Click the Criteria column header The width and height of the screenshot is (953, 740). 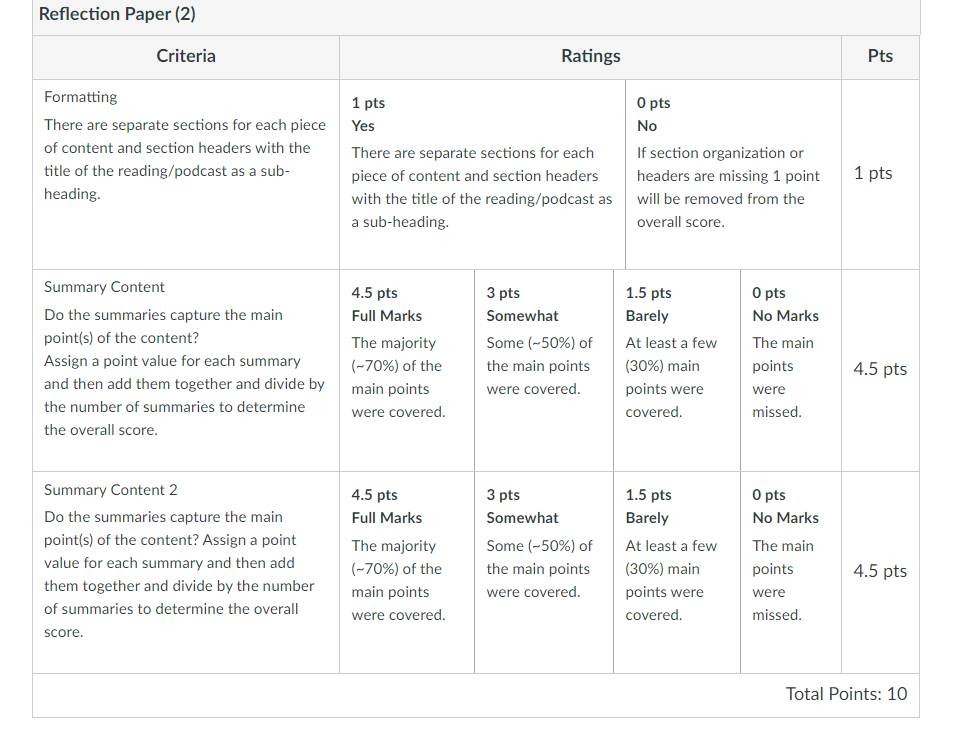186,57
